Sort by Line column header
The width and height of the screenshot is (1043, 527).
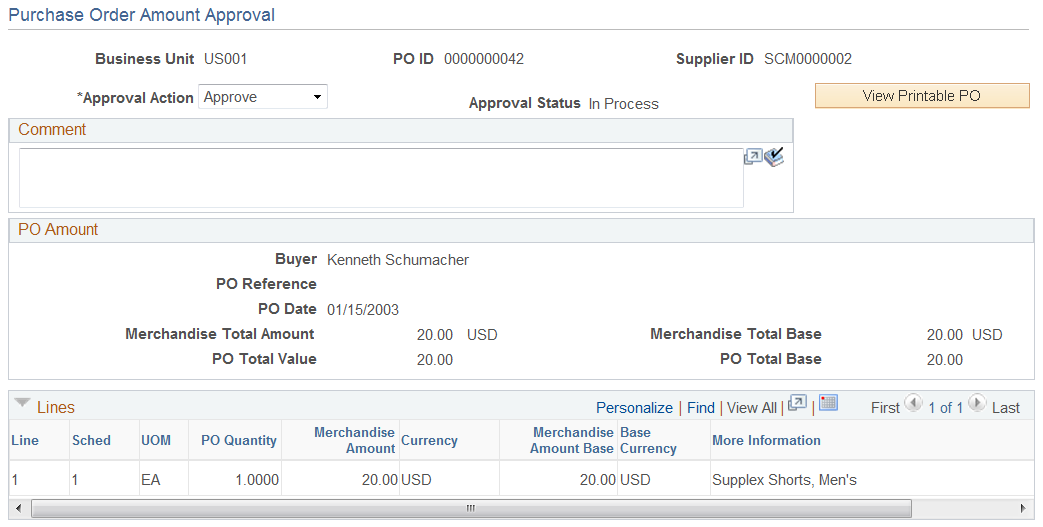tap(25, 440)
